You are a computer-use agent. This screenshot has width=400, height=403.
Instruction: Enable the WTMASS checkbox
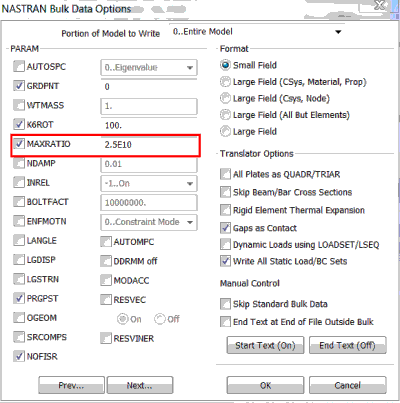point(19,105)
